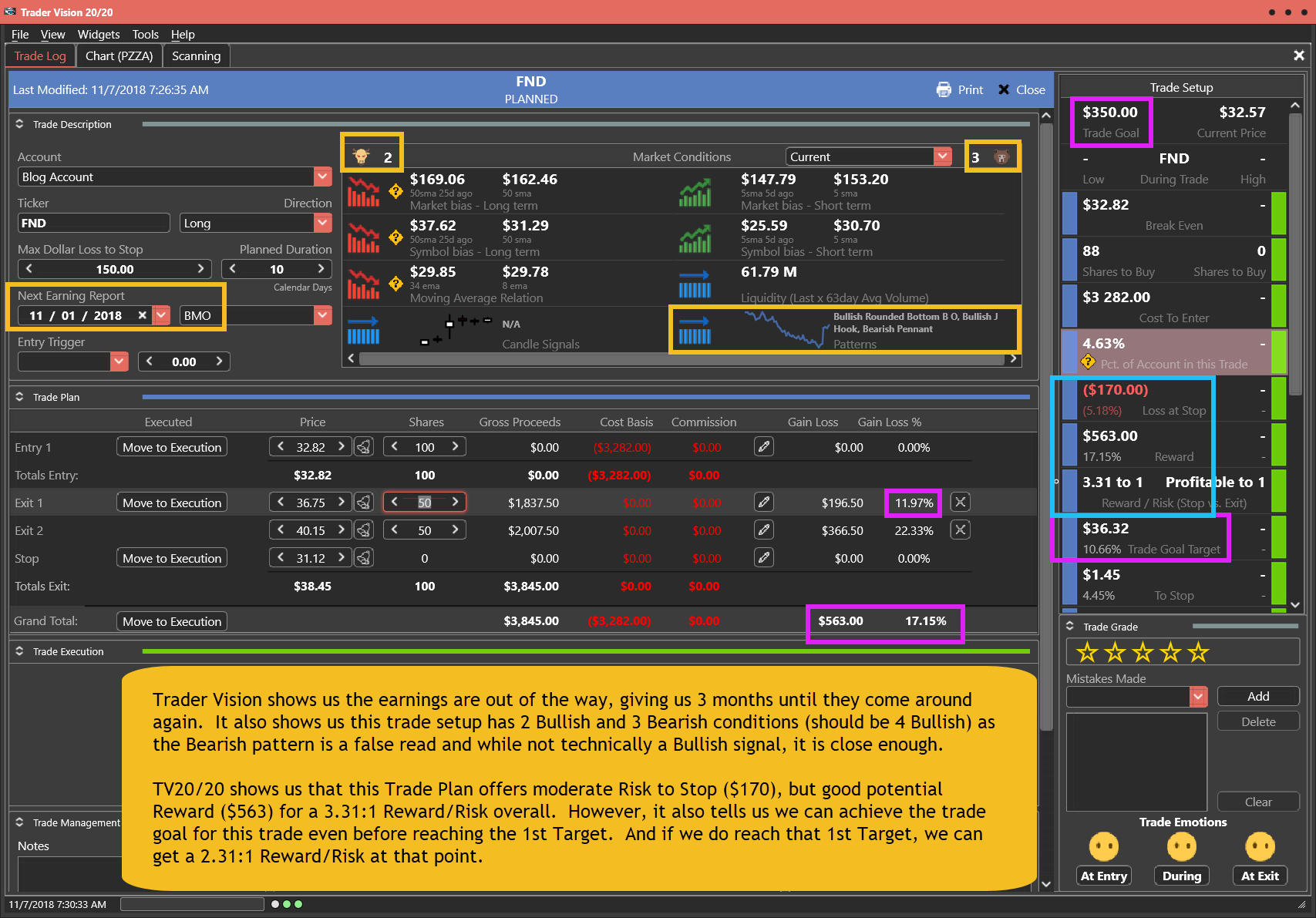The height and width of the screenshot is (918, 1316).
Task: Remove Exit 1 row with X icon
Action: coord(960,502)
